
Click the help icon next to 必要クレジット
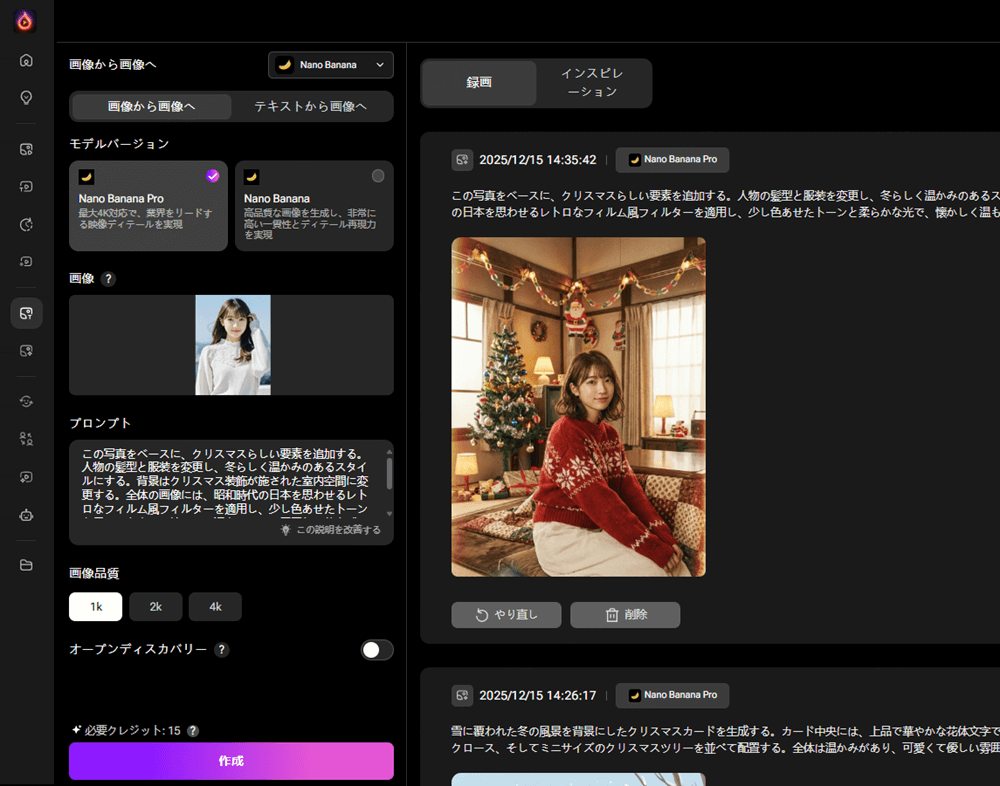193,731
